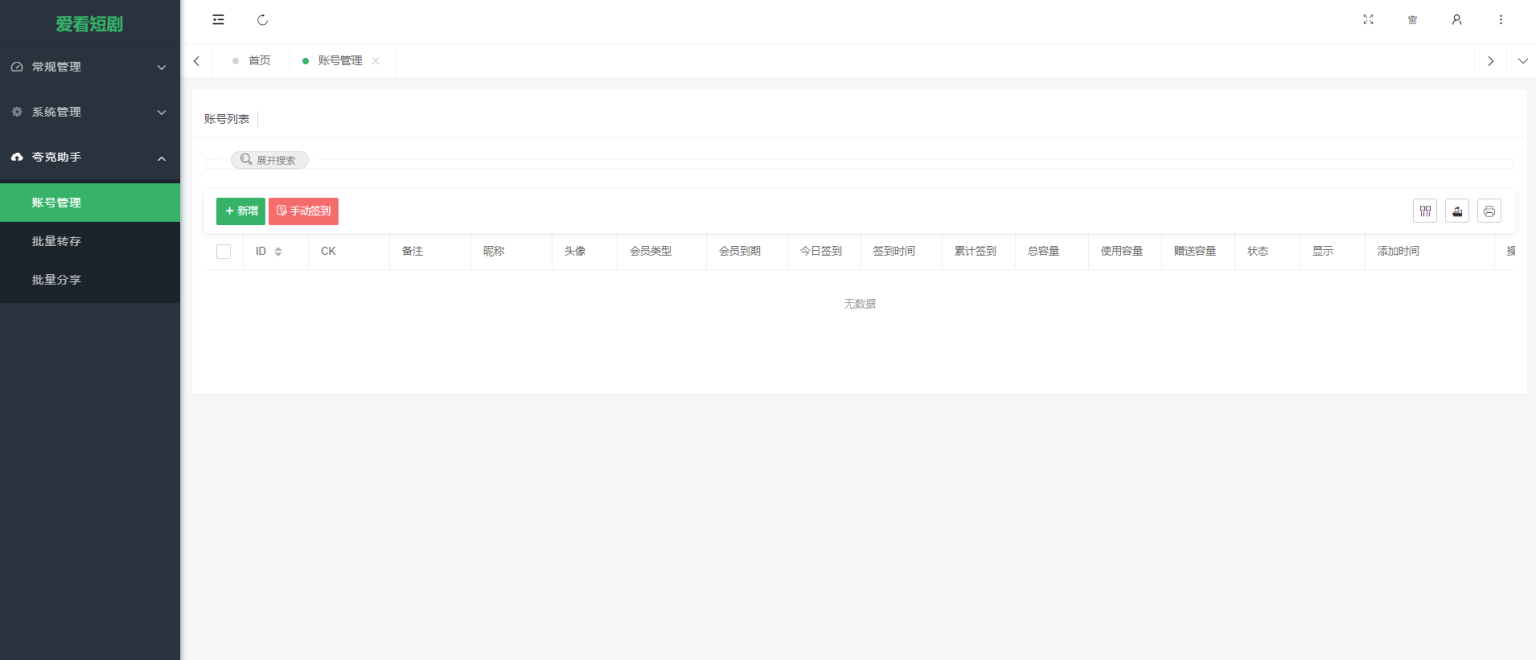Screen dimensions: 1536x660
Task: Open the user profile icon
Action: click(x=1456, y=20)
